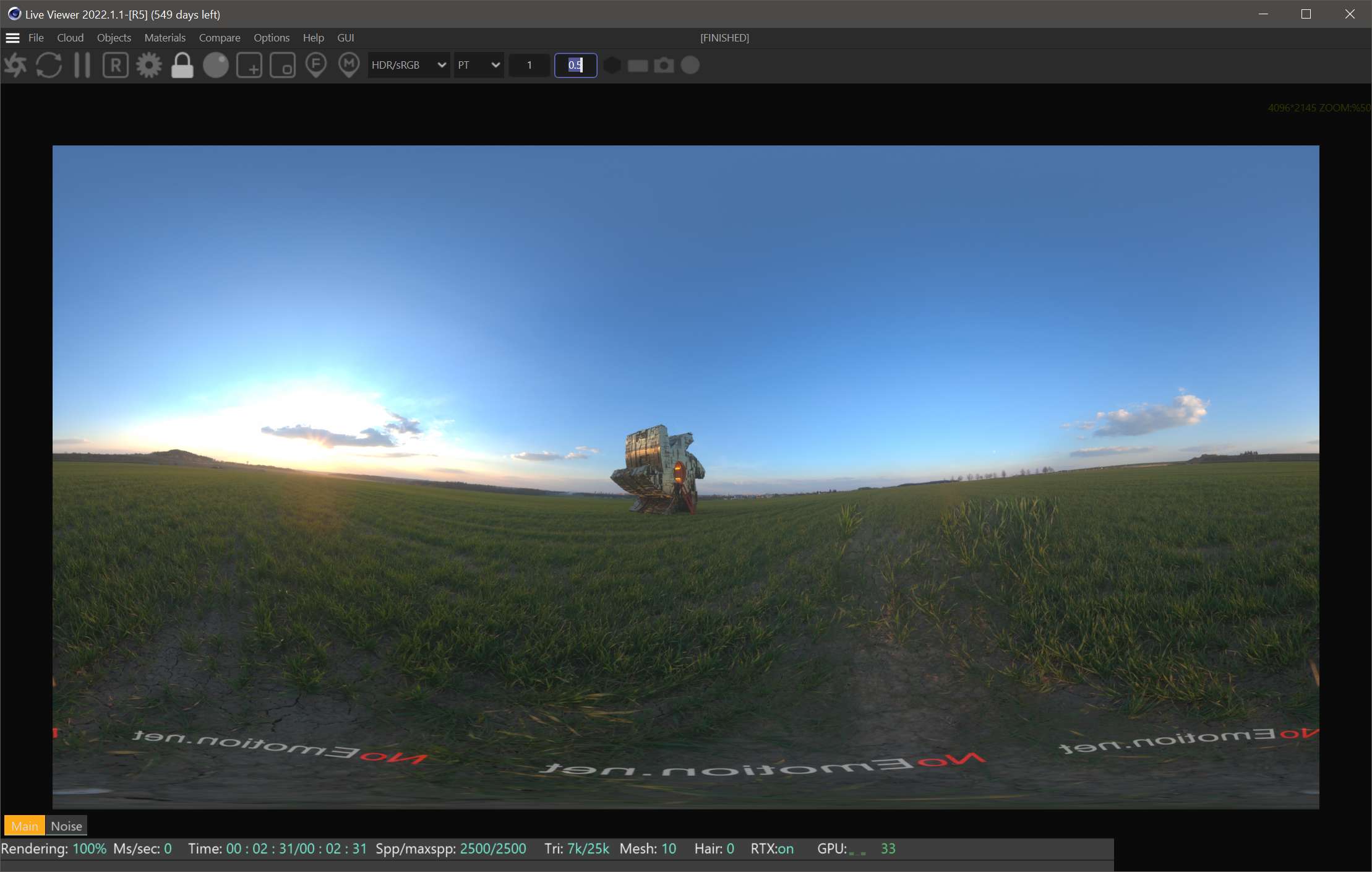
Task: Open the Materials menu
Action: tap(165, 38)
